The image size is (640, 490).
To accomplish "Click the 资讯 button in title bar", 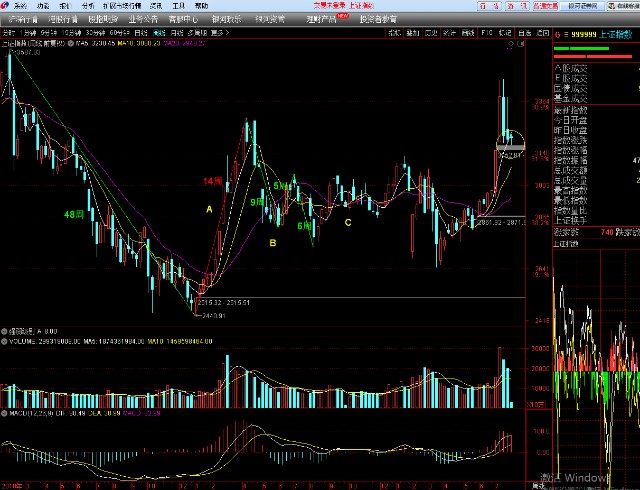I will (517, 6).
